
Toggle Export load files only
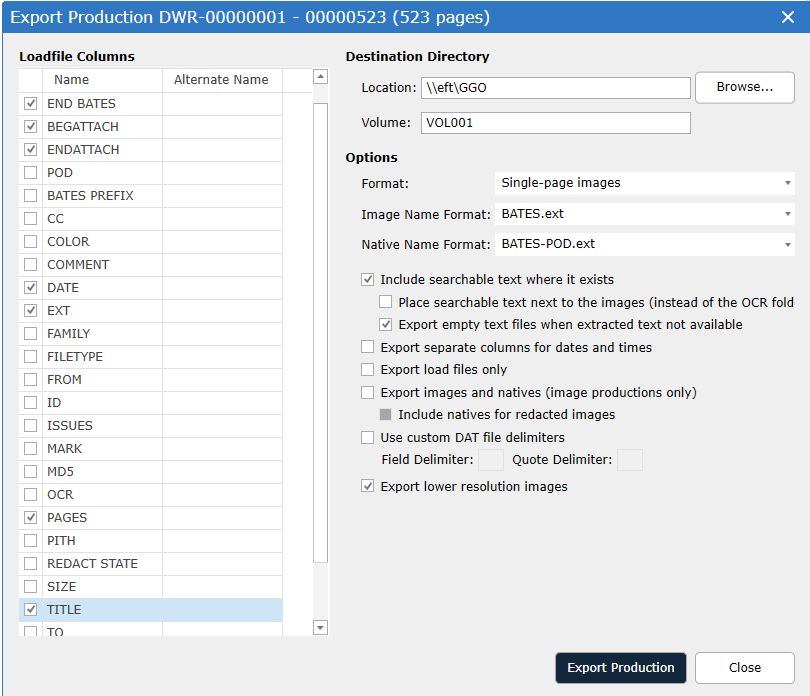point(367,369)
